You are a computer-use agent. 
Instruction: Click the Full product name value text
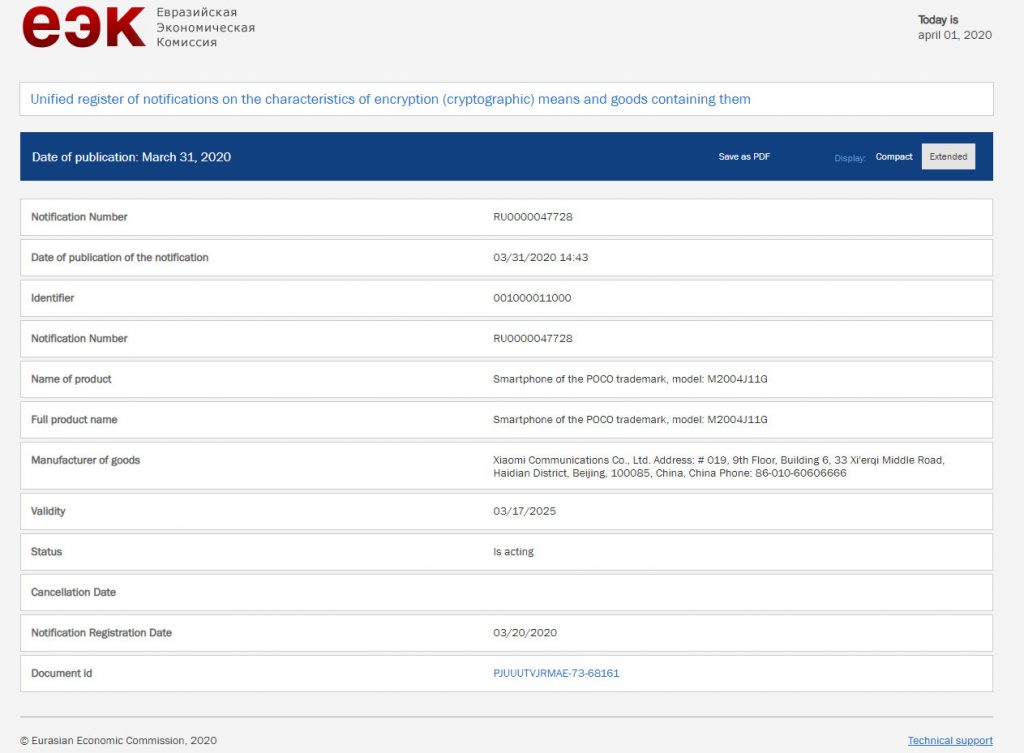tap(630, 419)
